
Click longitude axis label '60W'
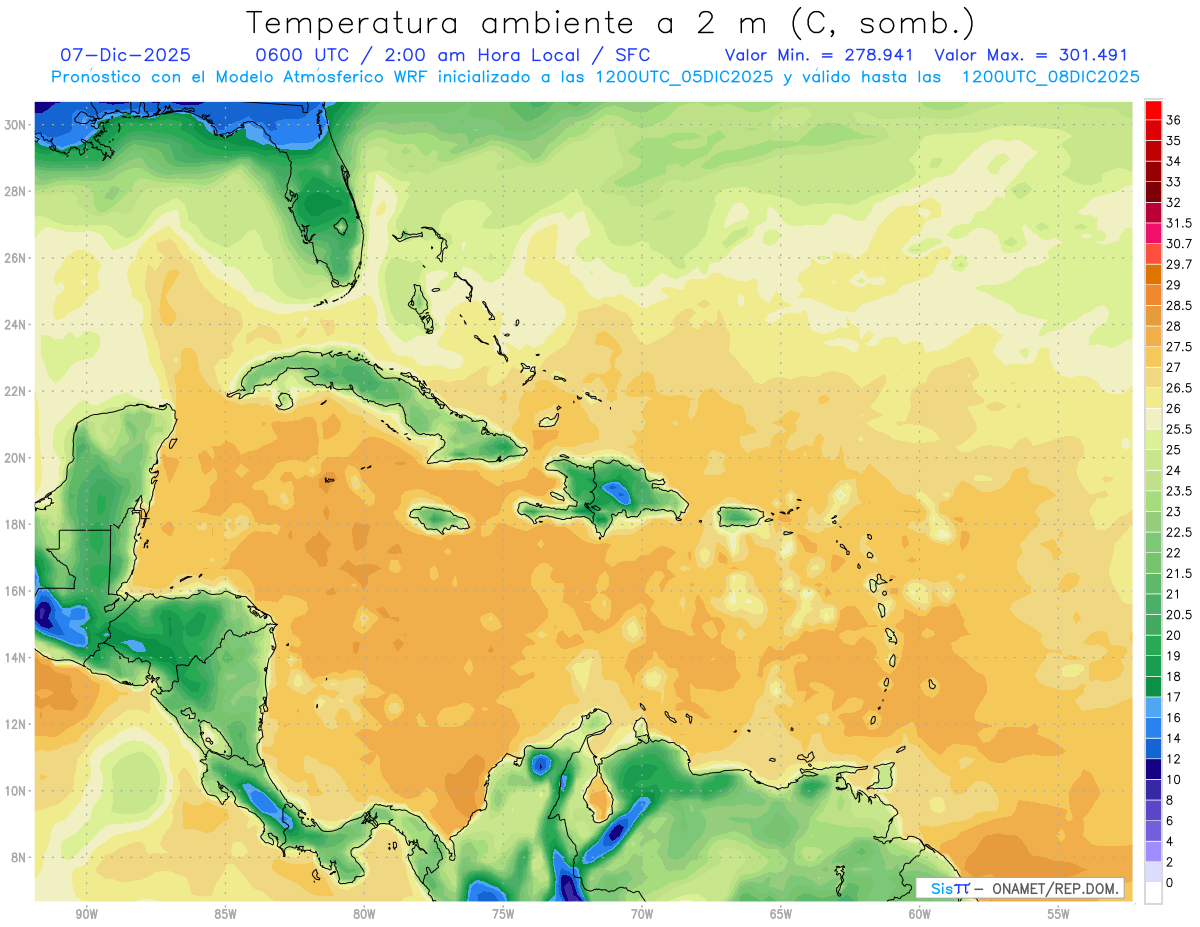[x=920, y=914]
